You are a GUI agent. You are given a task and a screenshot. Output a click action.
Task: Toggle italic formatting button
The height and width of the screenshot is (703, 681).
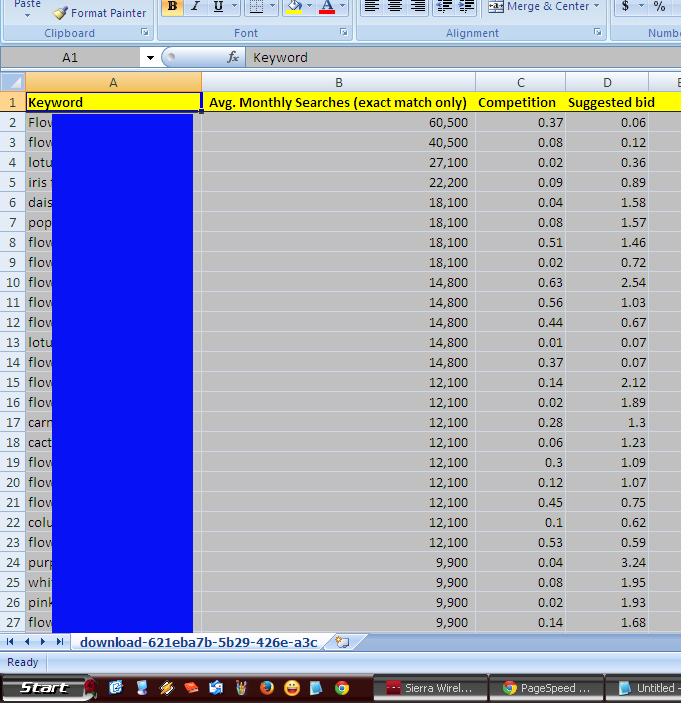[x=195, y=7]
